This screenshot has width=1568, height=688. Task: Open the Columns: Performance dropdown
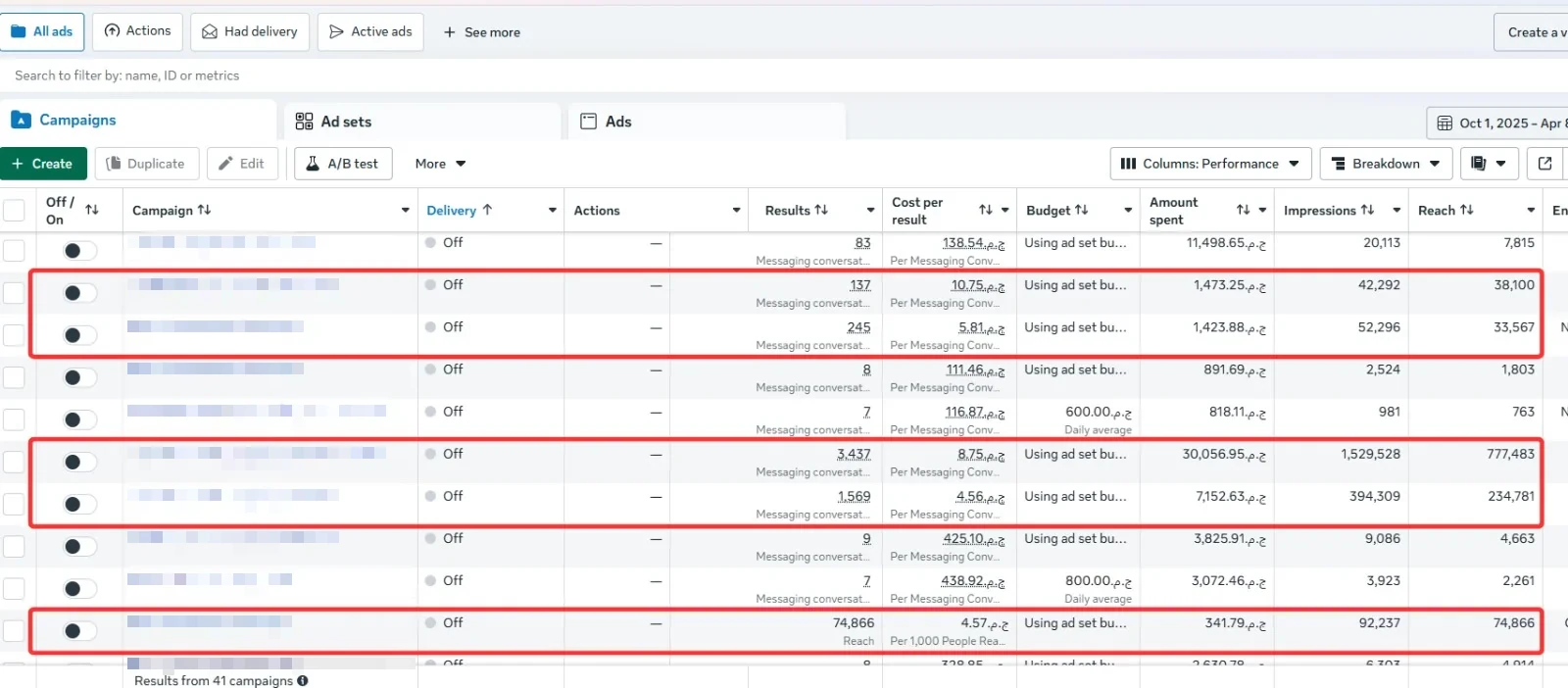point(1210,164)
